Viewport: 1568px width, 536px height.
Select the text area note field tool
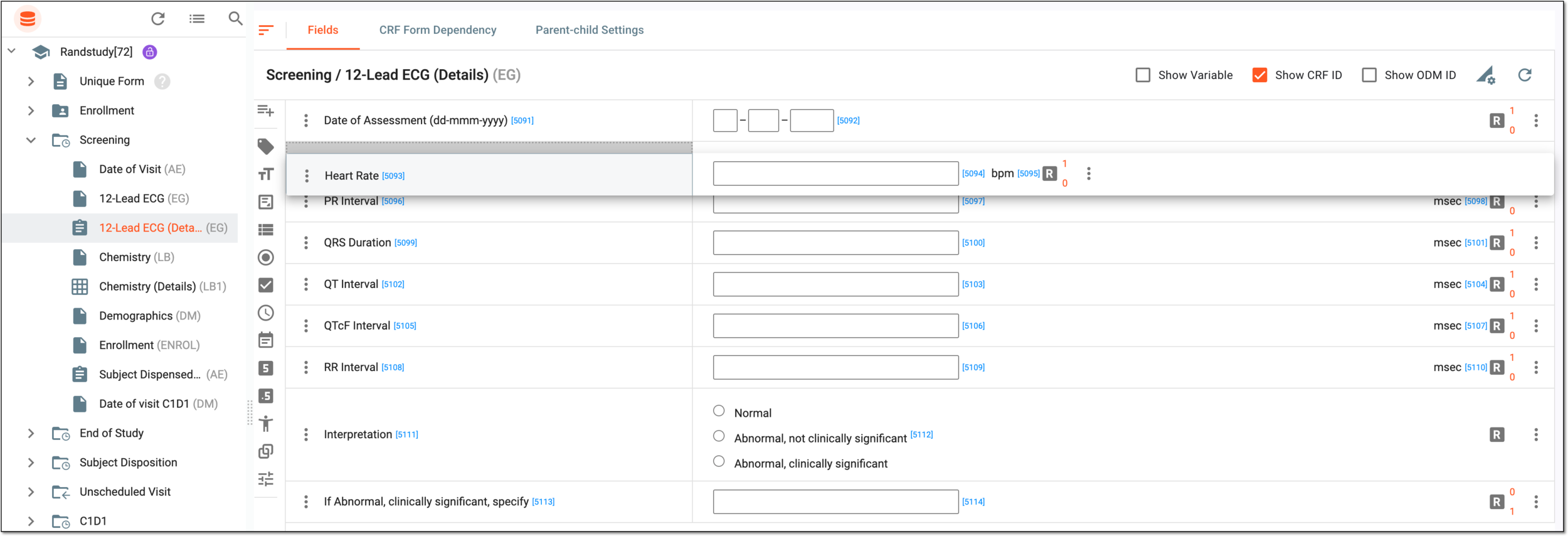coord(266,202)
